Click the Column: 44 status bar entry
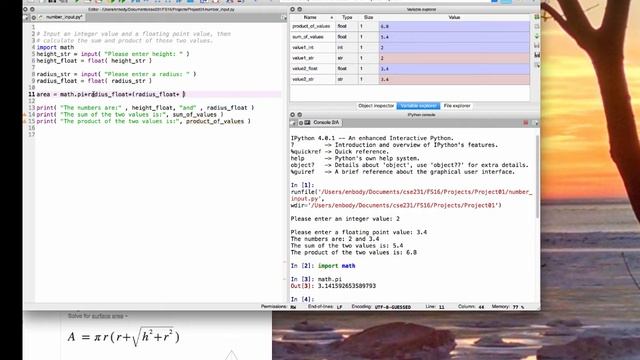Viewport: 640px width, 360px height. coord(471,307)
